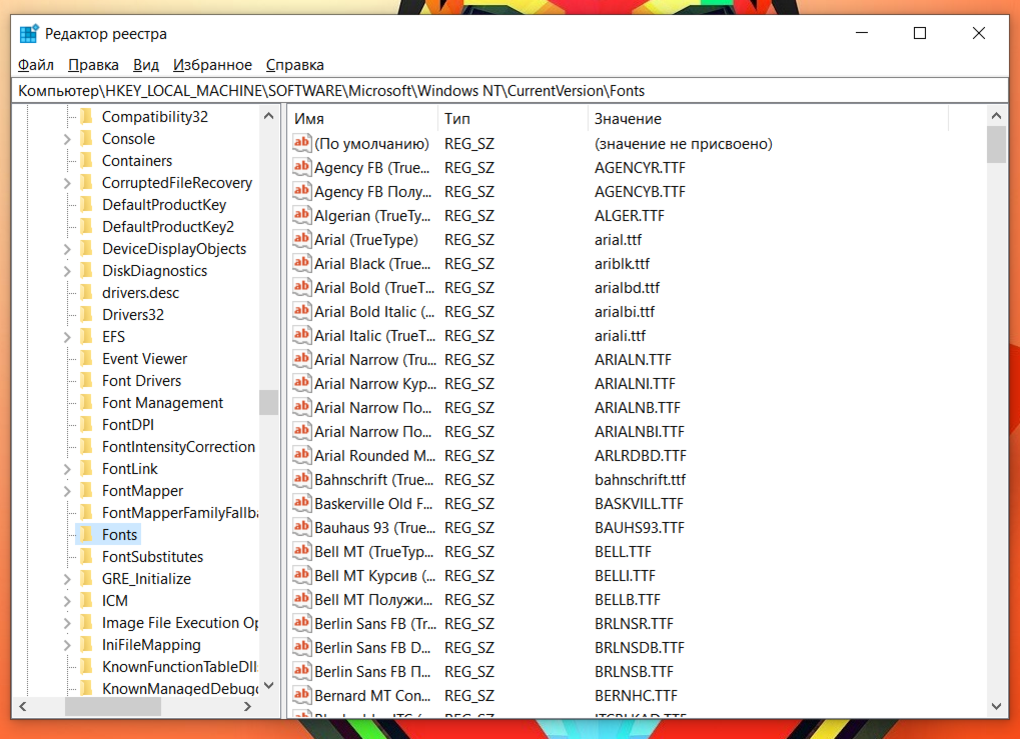Expand the Console key
This screenshot has width=1020, height=739.
click(67, 139)
